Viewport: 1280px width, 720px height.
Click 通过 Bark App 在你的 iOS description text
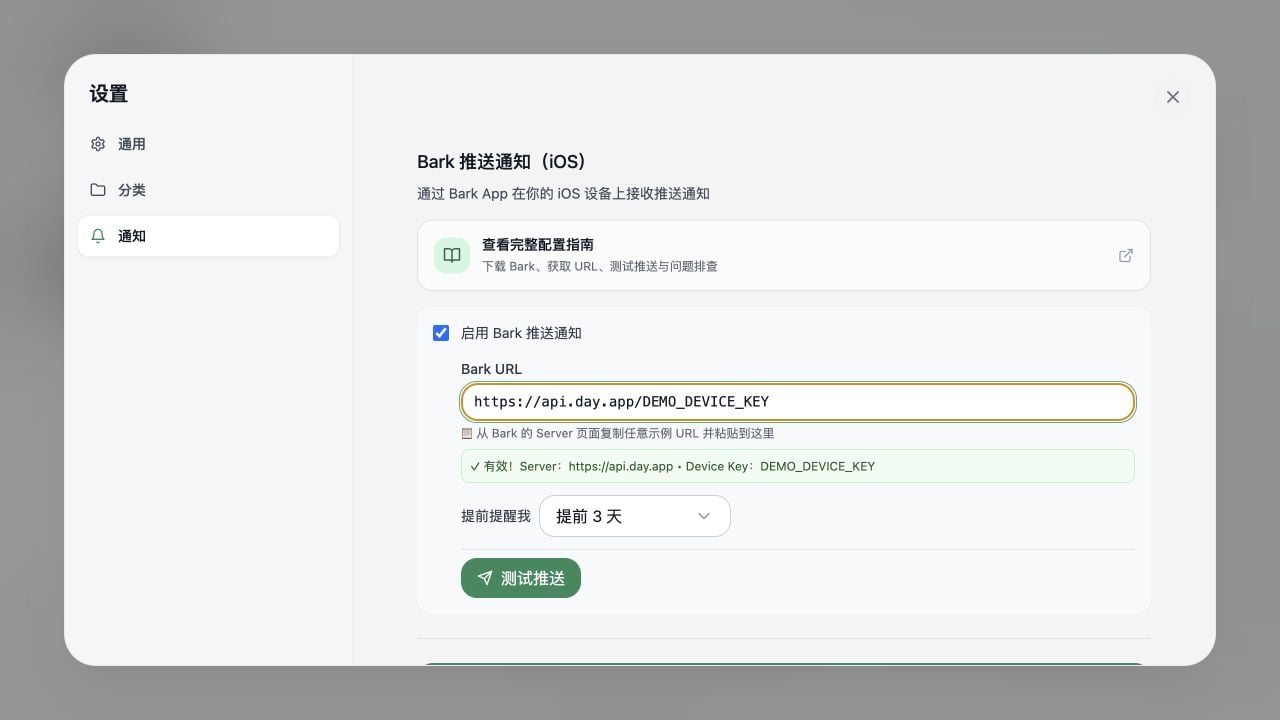[x=563, y=194]
